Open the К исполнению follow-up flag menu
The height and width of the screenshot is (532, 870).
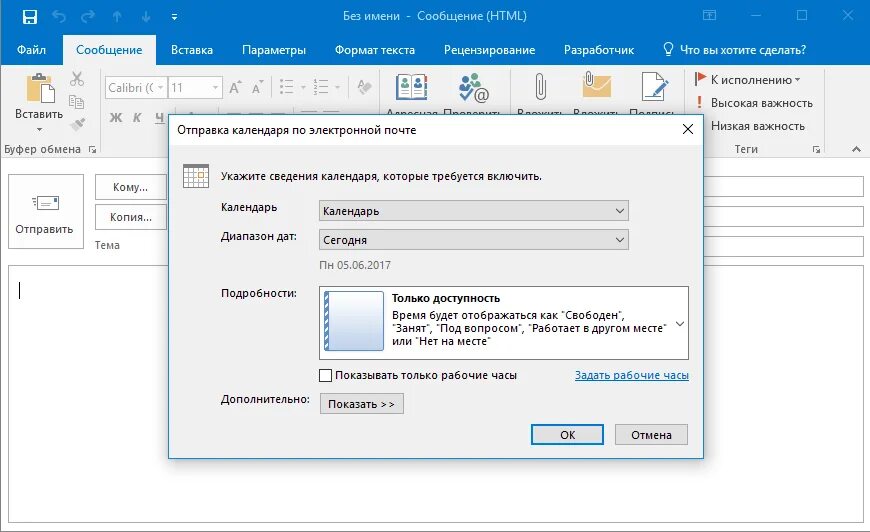747,80
